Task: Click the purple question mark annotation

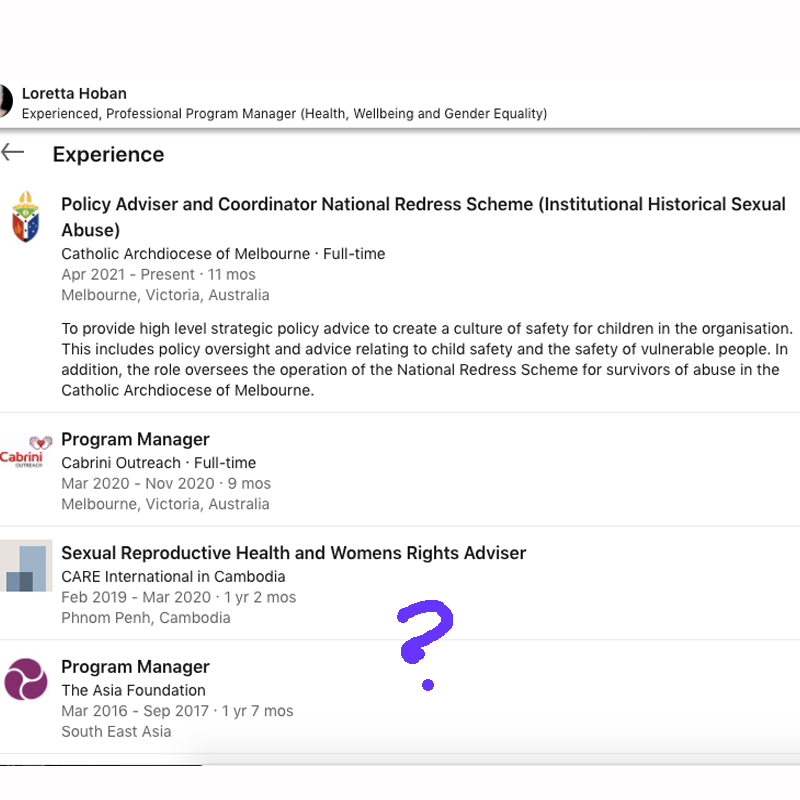Action: pyautogui.click(x=426, y=640)
